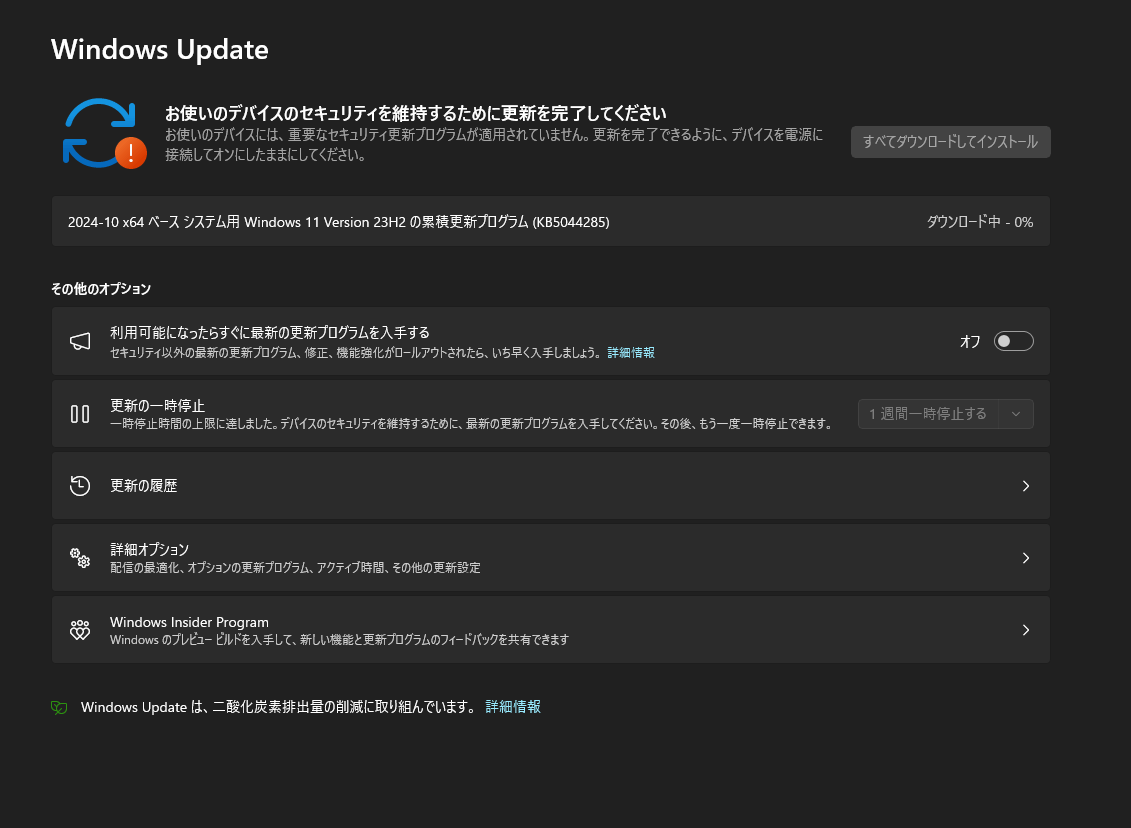Click the history clock icon beside 更新の履歴
The image size is (1131, 828).
(80, 485)
